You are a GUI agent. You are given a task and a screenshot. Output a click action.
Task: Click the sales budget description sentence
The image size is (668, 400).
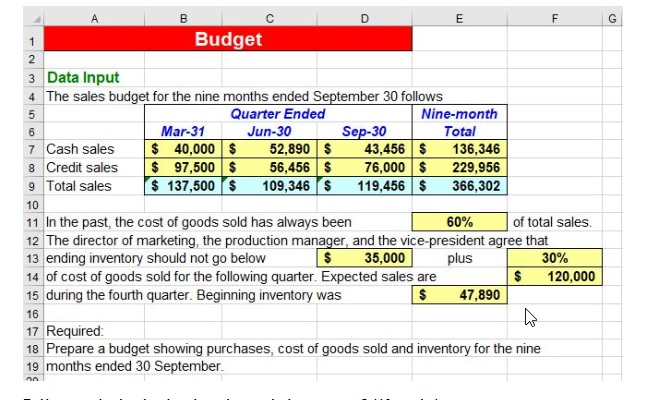[244, 96]
